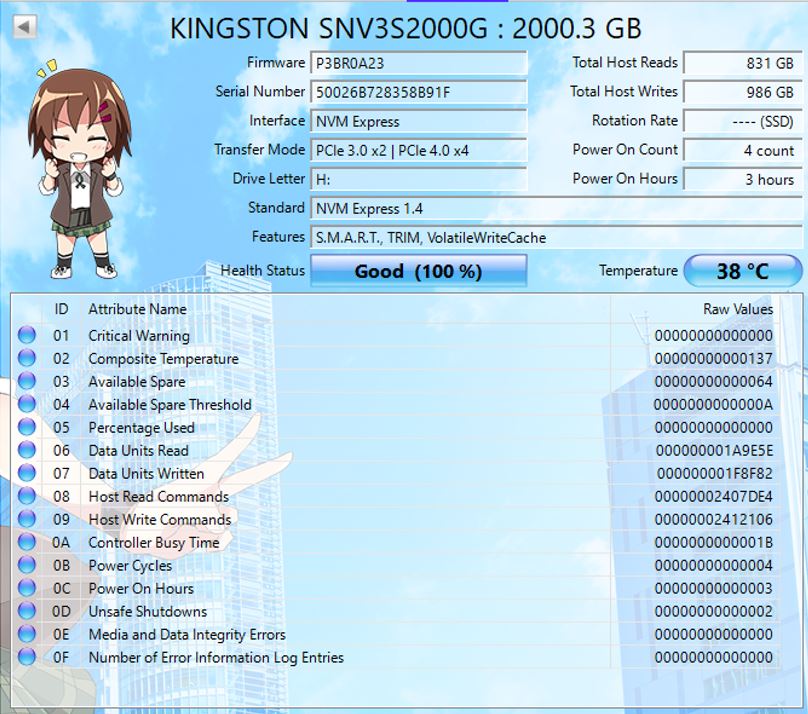Click the Percentage Used status orb

pyautogui.click(x=27, y=428)
